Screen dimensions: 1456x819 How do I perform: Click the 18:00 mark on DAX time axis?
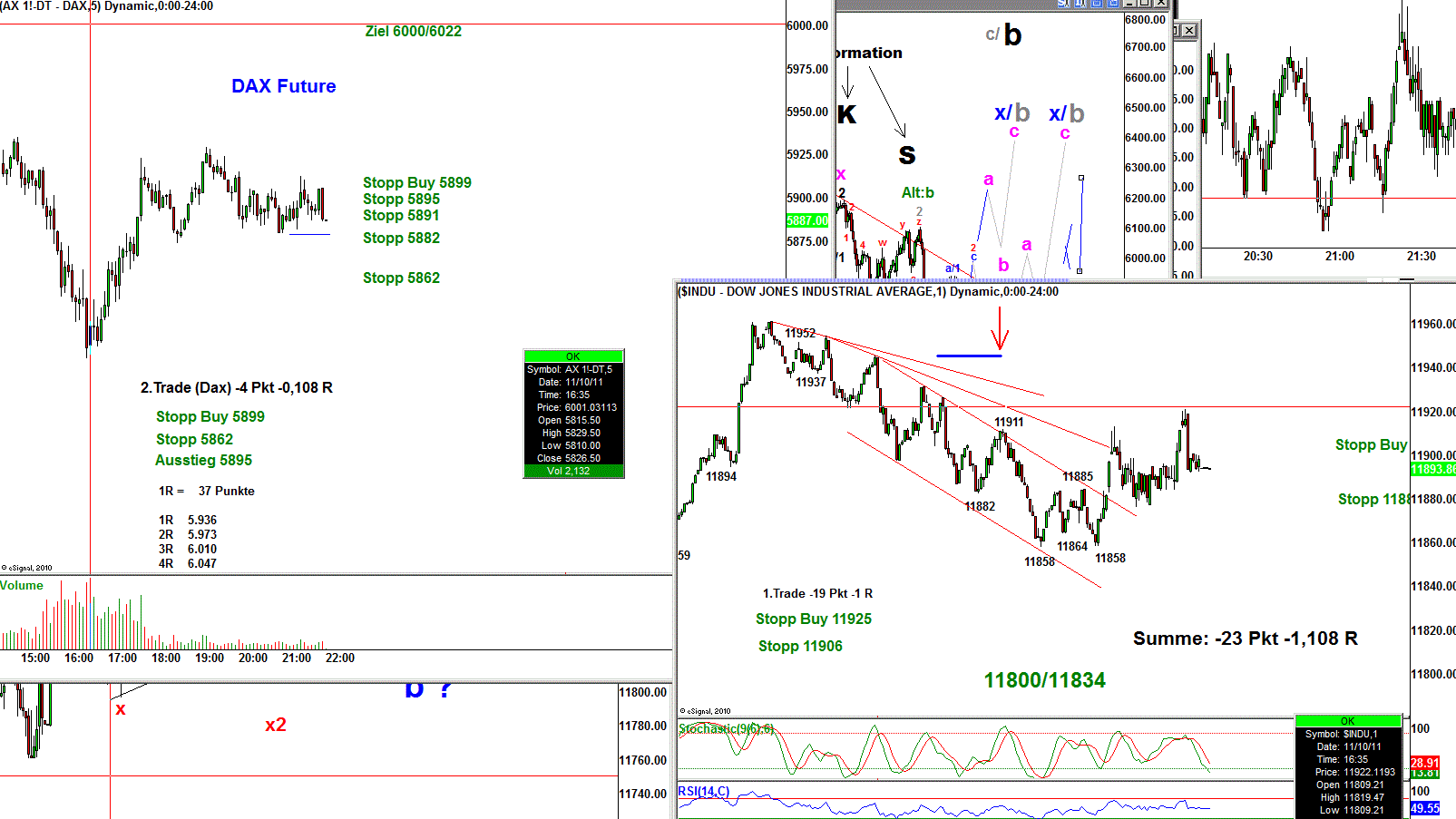166,658
